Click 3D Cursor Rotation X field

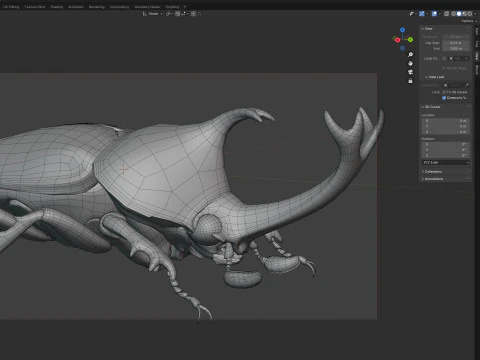point(446,144)
